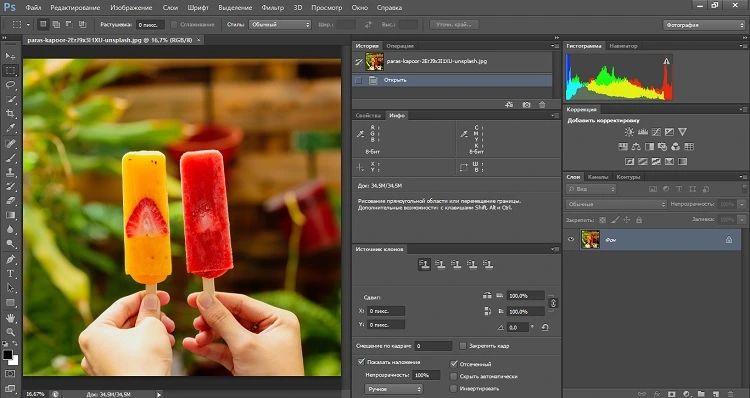
Task: Select the Clone Stamp tool
Action: (x=10, y=172)
